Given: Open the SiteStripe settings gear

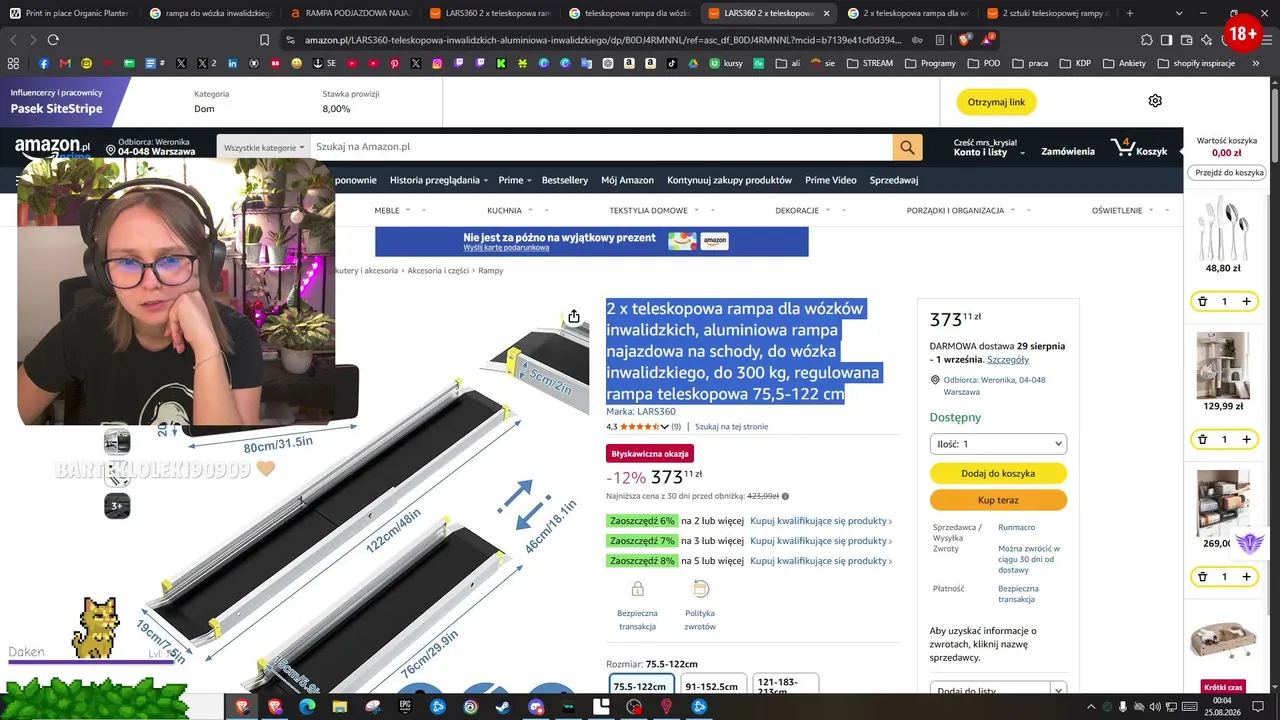Looking at the screenshot, I should [1155, 101].
